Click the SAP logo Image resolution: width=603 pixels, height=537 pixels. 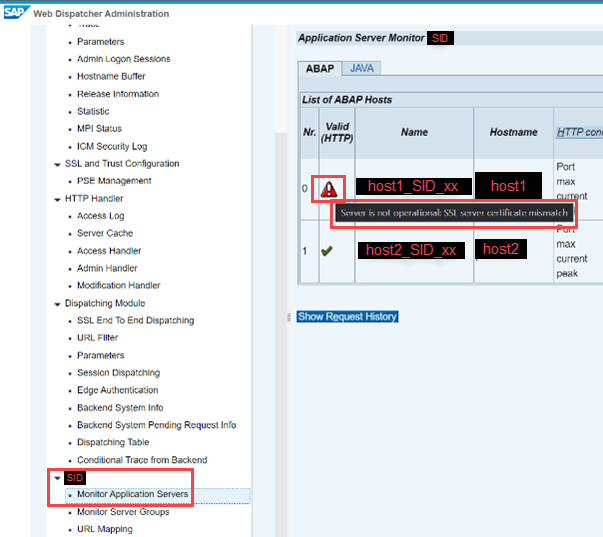[x=16, y=13]
